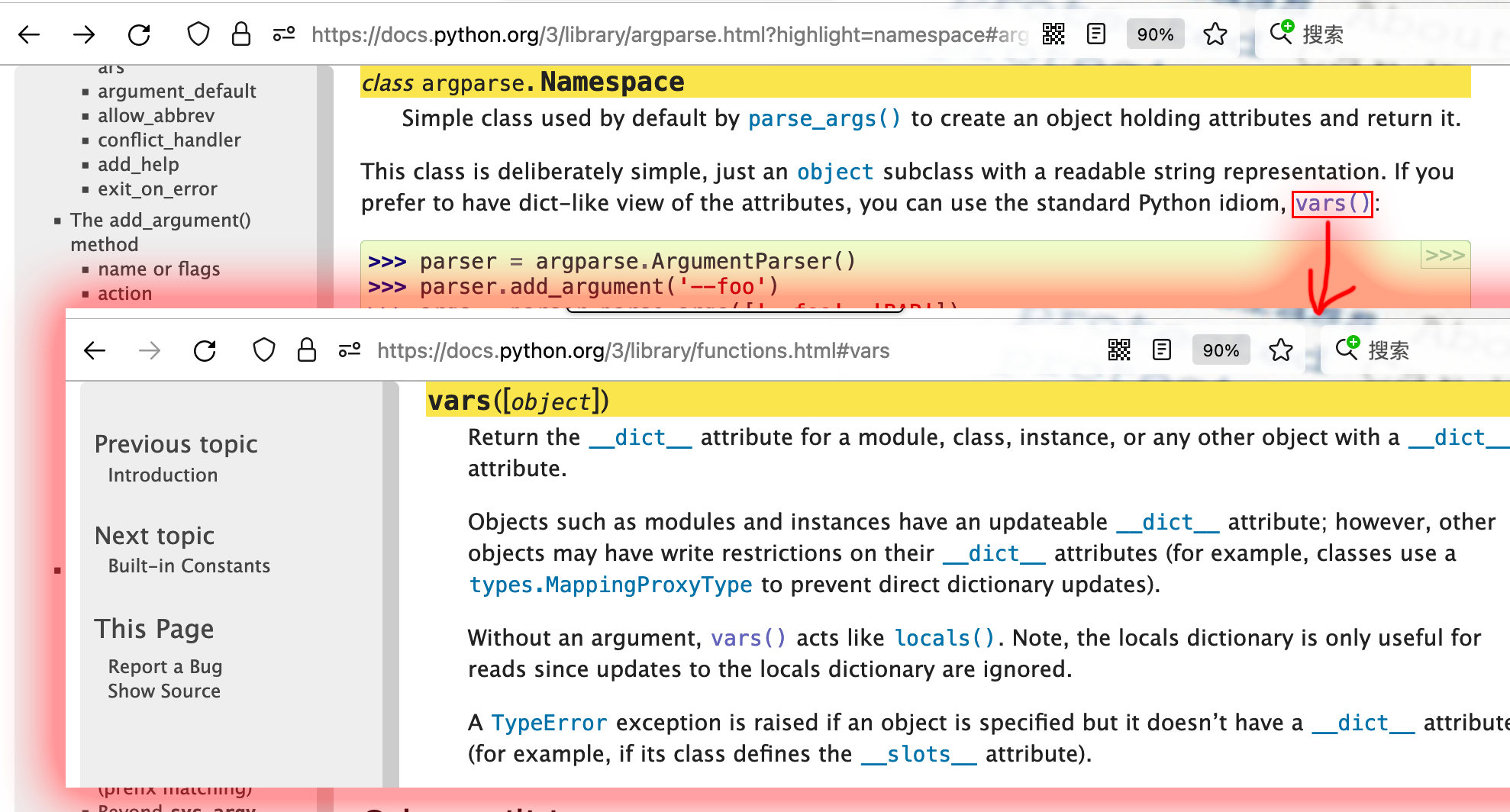The image size is (1510, 812).
Task: Click forward arrow in functions.html window
Action: [x=150, y=350]
